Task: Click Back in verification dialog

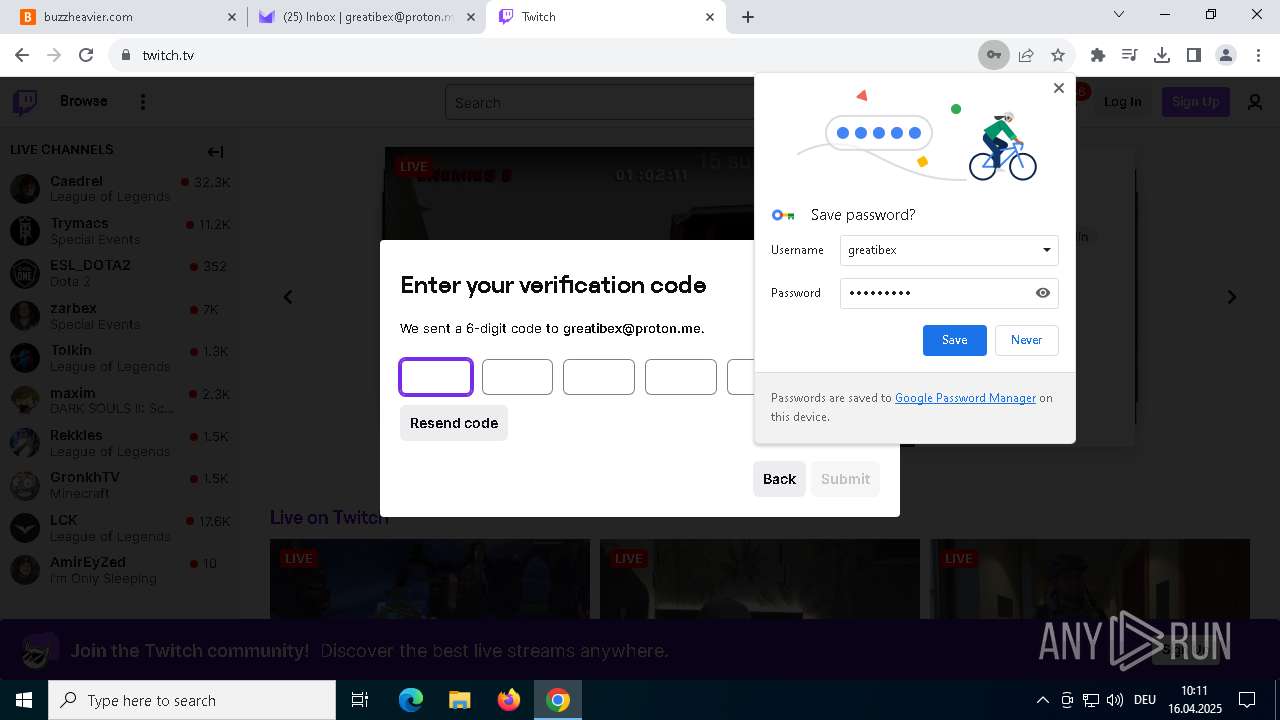Action: pos(779,479)
